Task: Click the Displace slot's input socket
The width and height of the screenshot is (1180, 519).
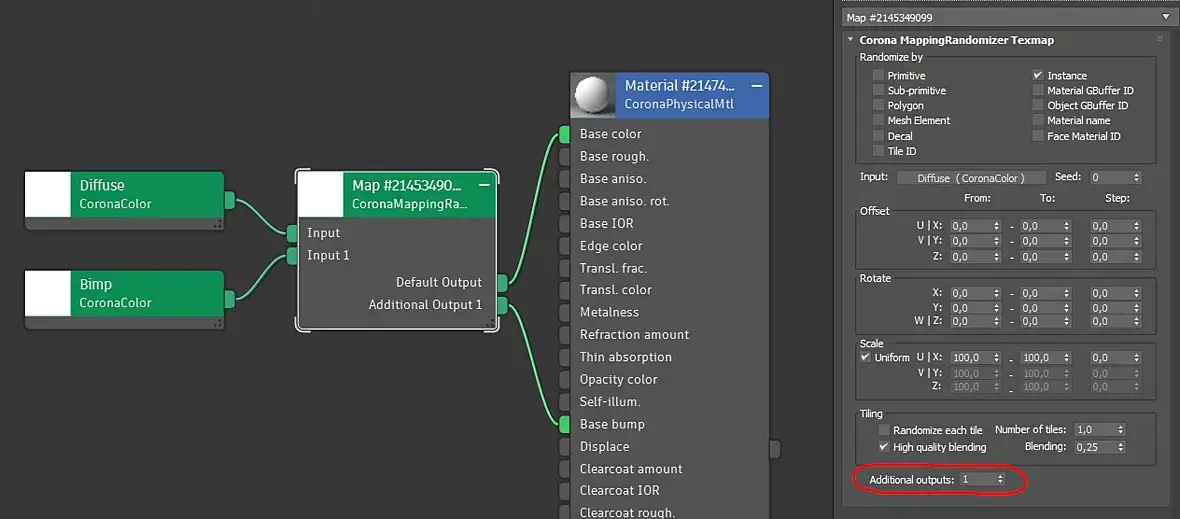Action: click(x=564, y=448)
